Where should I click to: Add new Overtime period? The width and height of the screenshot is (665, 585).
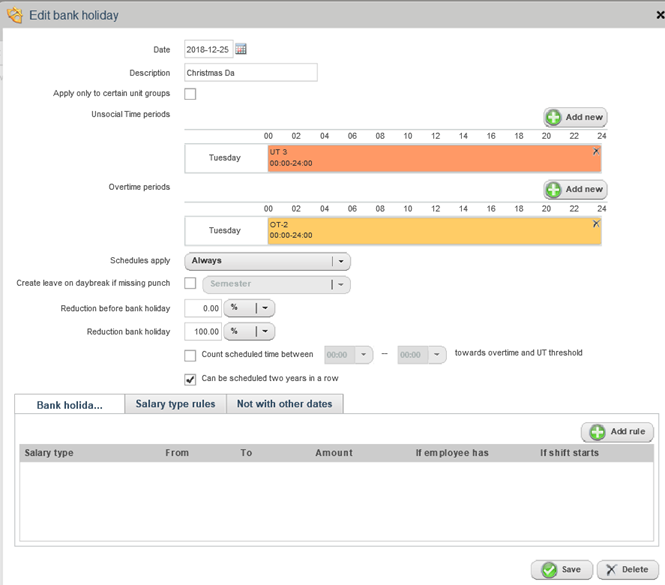576,190
